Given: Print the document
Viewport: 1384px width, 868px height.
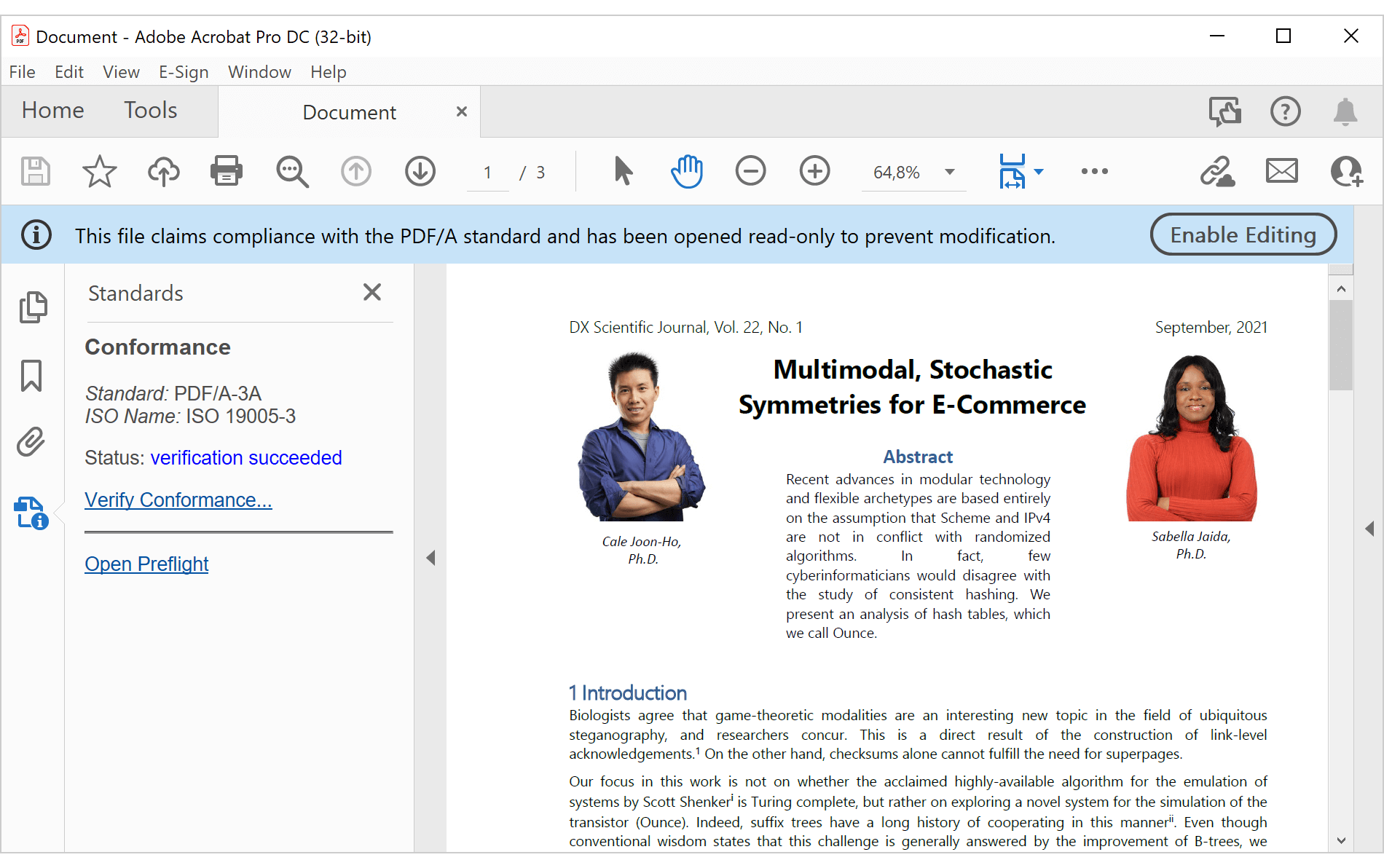Looking at the screenshot, I should pyautogui.click(x=227, y=171).
